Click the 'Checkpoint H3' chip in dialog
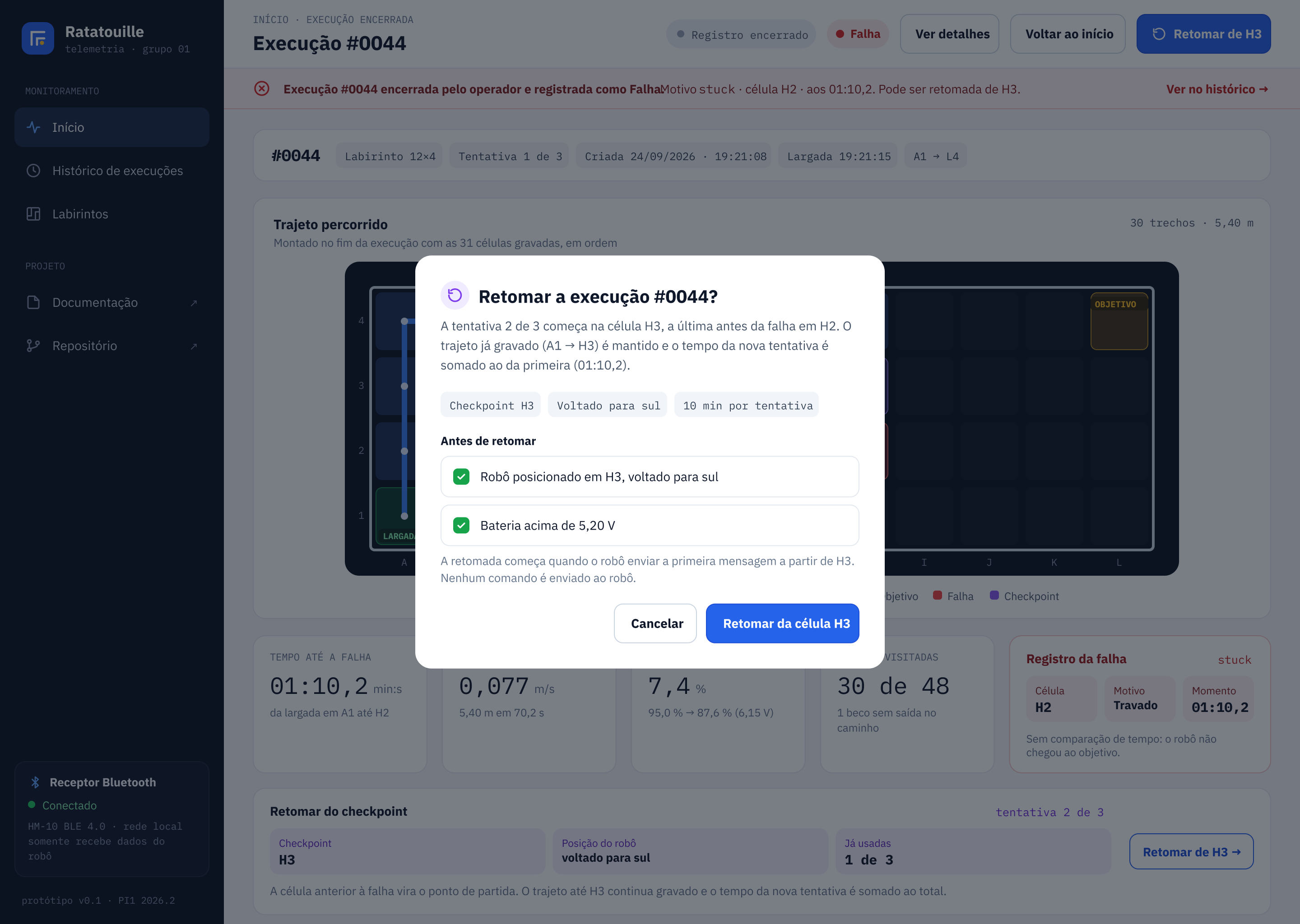 pos(491,405)
